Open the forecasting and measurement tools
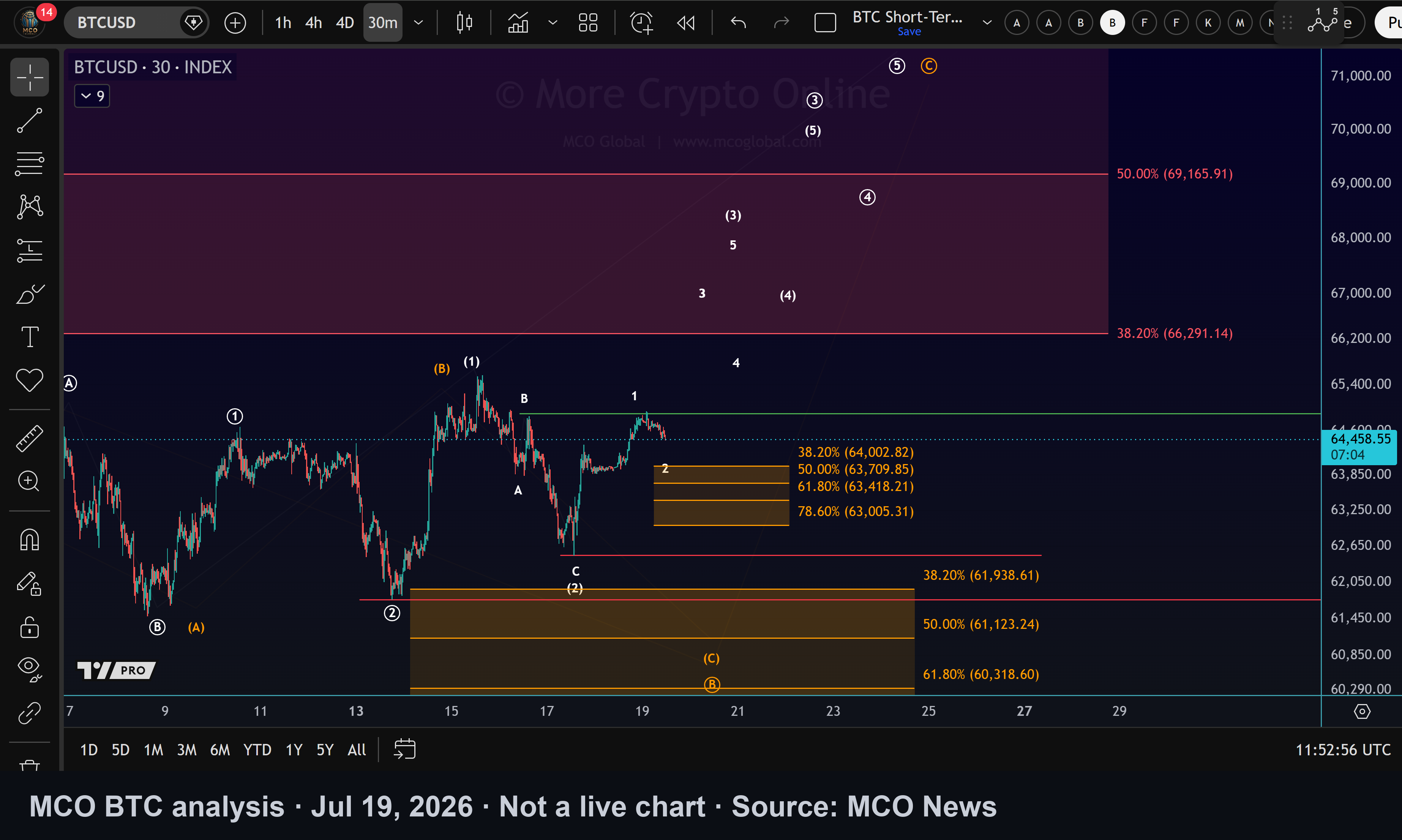The height and width of the screenshot is (840, 1402). coord(30,250)
